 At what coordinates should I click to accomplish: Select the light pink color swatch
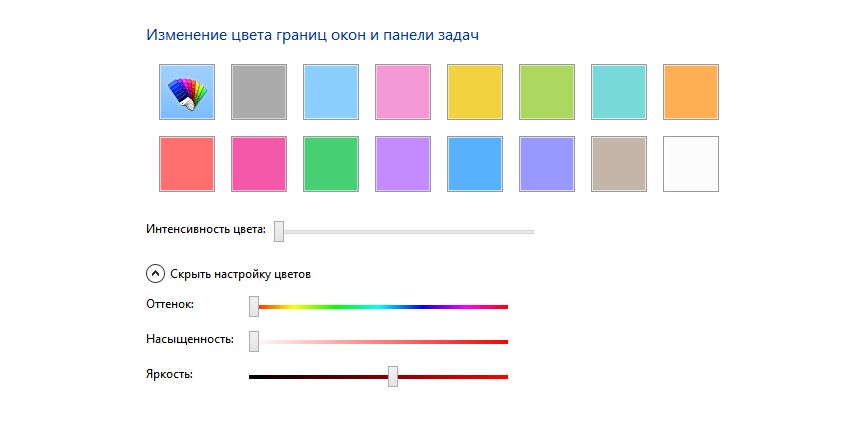tap(403, 92)
